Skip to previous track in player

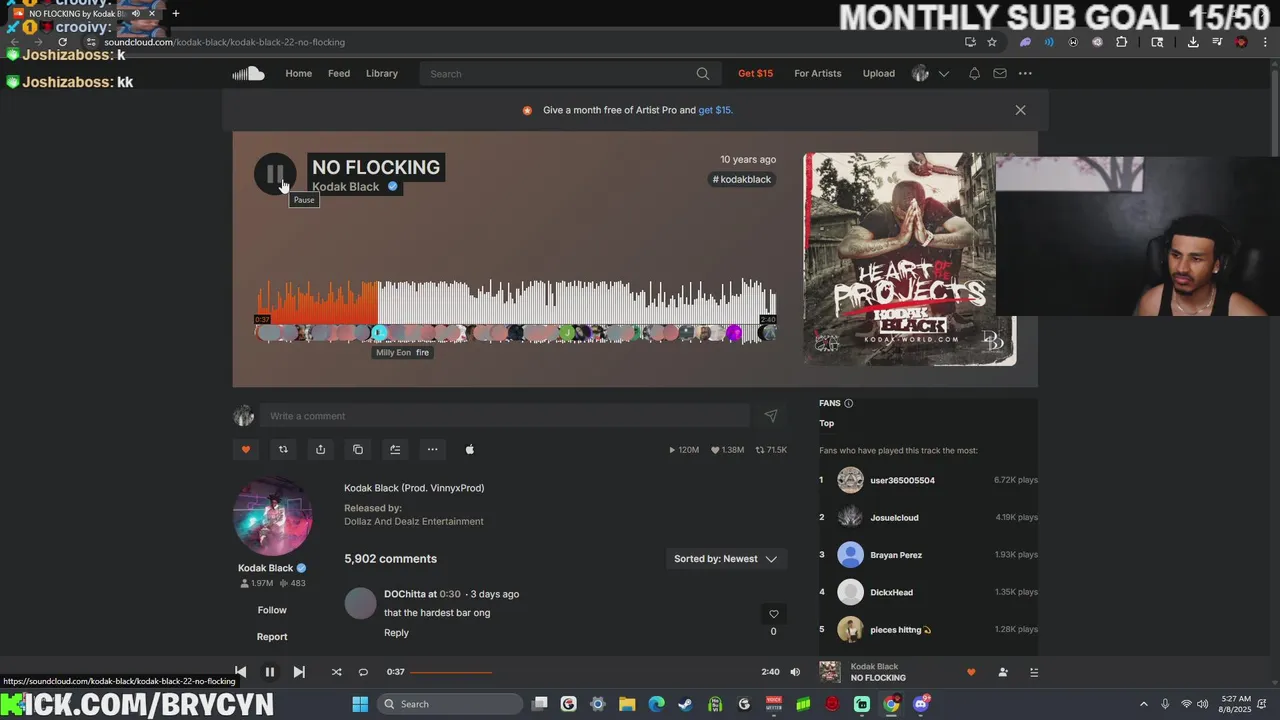pos(240,672)
